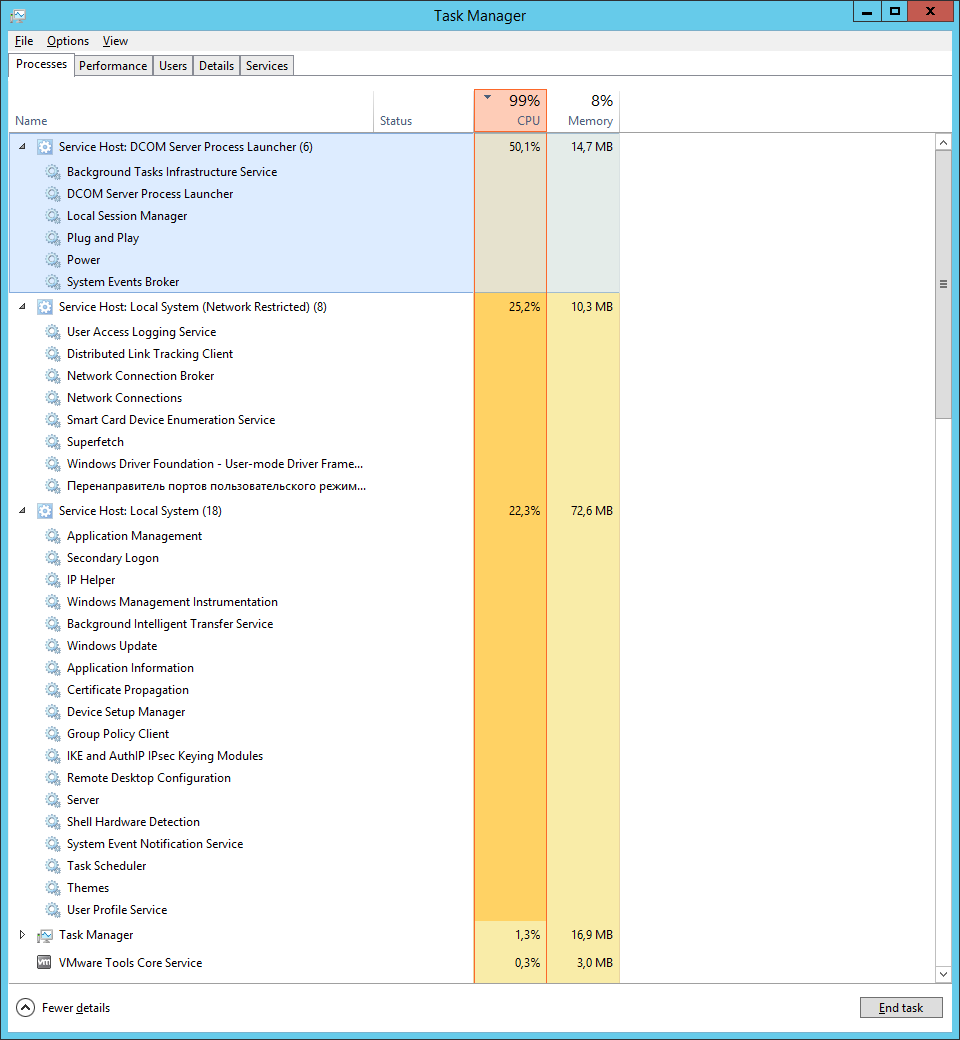
Task: Click gear icon beside Group Policy Client
Action: (53, 734)
